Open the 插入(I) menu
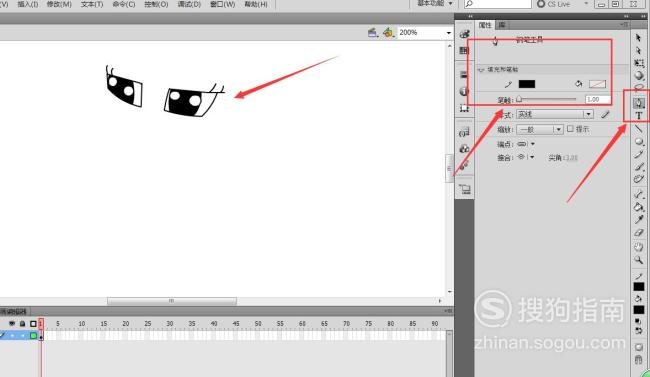The image size is (650, 377). 28,4
